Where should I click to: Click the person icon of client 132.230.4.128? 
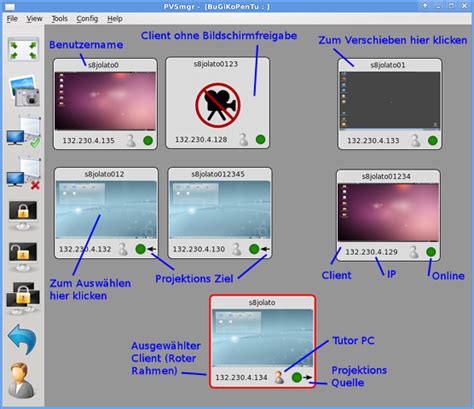click(x=244, y=139)
